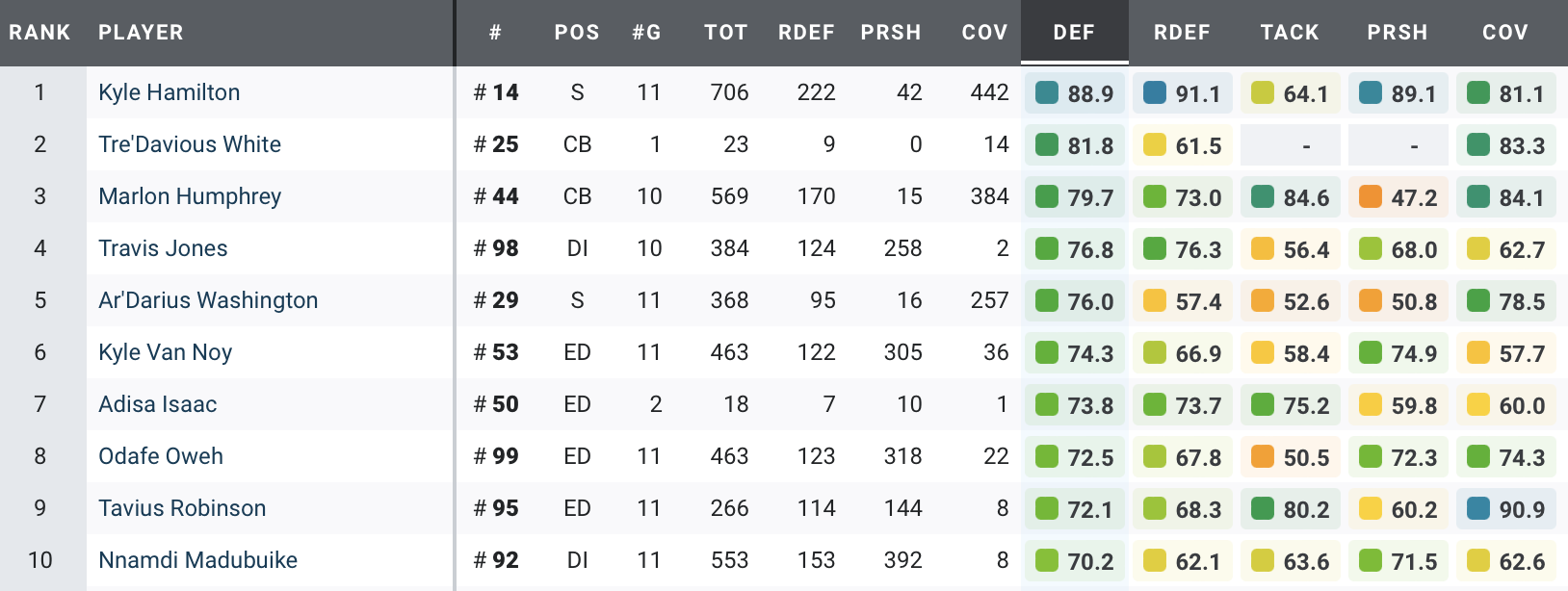The image size is (1568, 591).
Task: Click Tre'Davious White's name
Action: pyautogui.click(x=190, y=144)
